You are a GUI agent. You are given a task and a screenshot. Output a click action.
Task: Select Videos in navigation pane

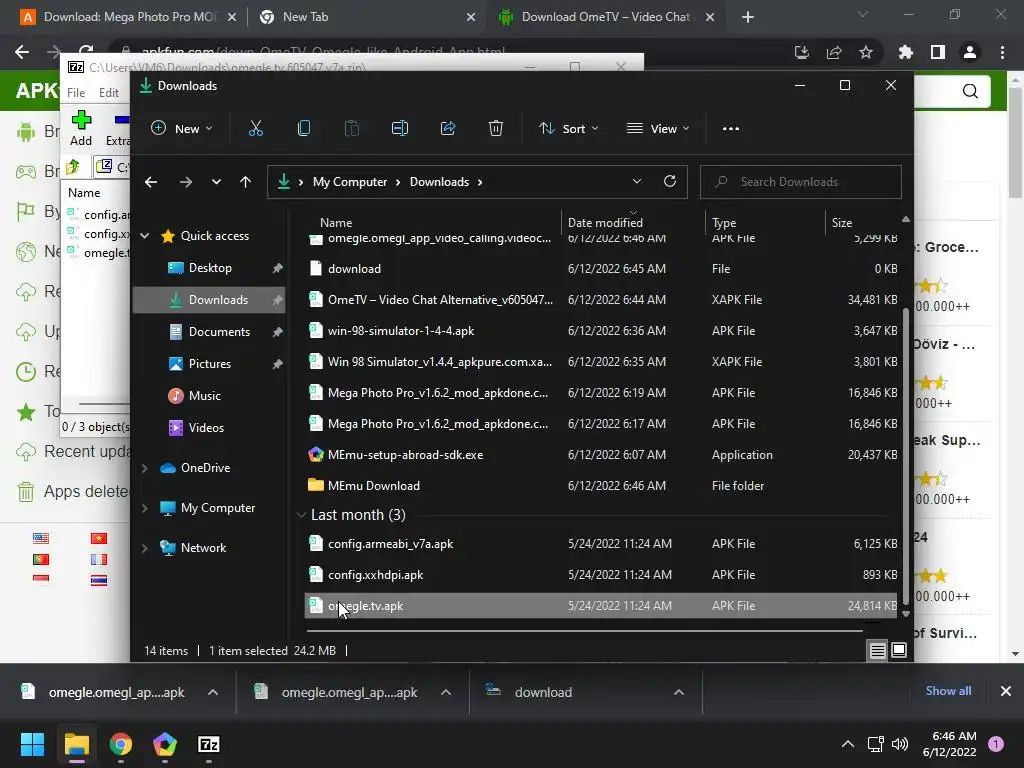click(206, 428)
